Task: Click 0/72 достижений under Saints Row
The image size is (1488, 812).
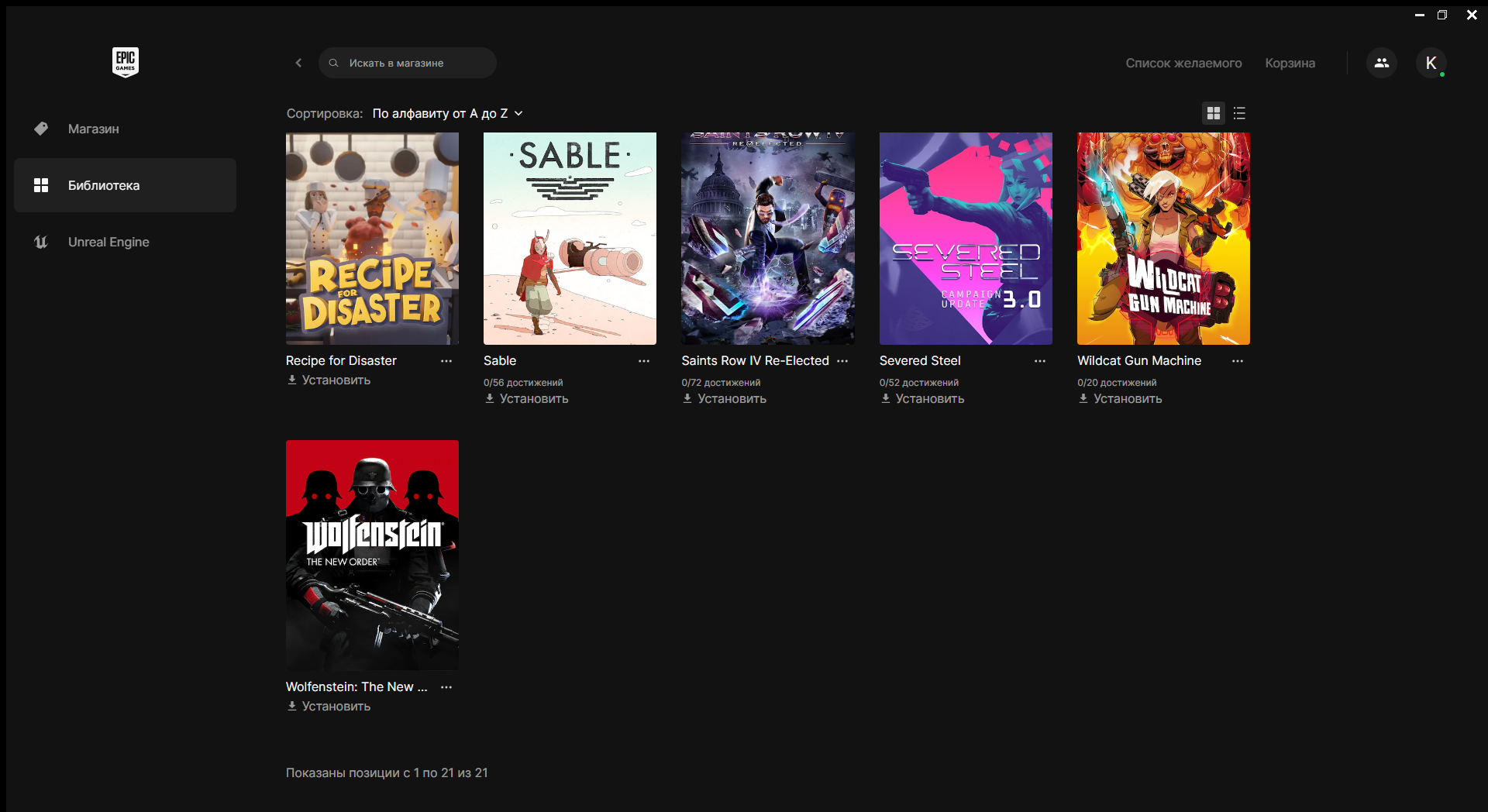Action: click(721, 382)
